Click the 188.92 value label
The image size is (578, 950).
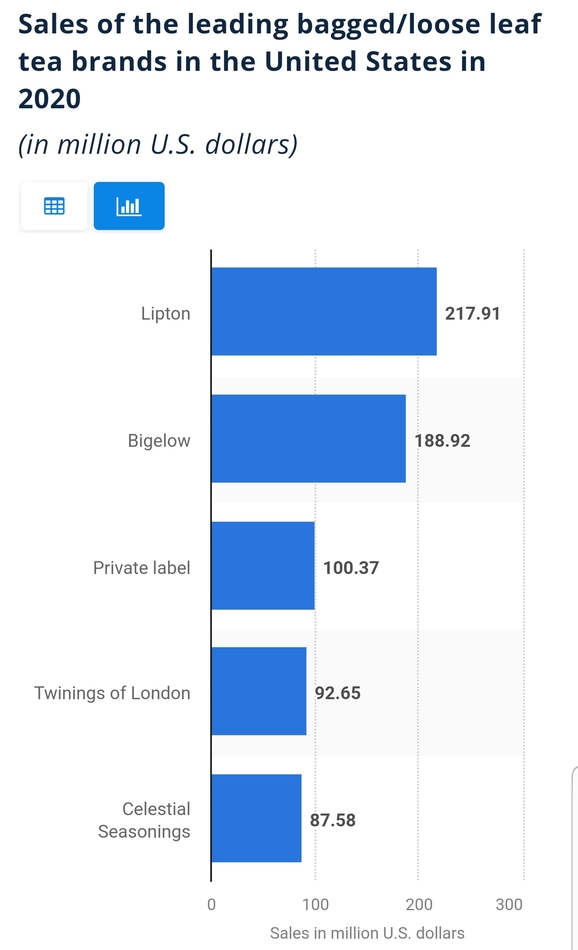point(442,440)
